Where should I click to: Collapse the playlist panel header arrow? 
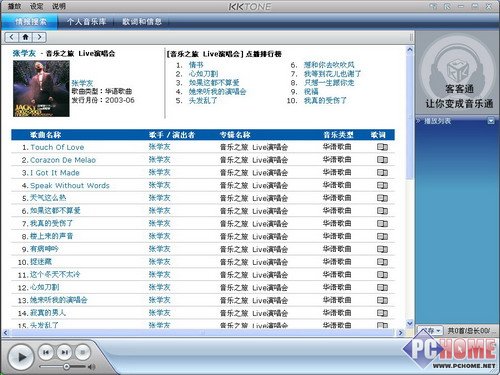(x=491, y=121)
